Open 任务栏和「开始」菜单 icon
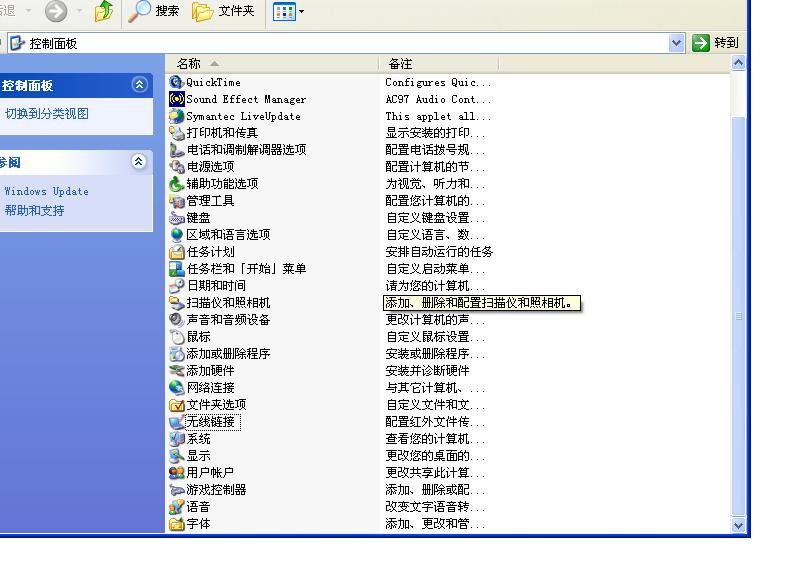 176,268
